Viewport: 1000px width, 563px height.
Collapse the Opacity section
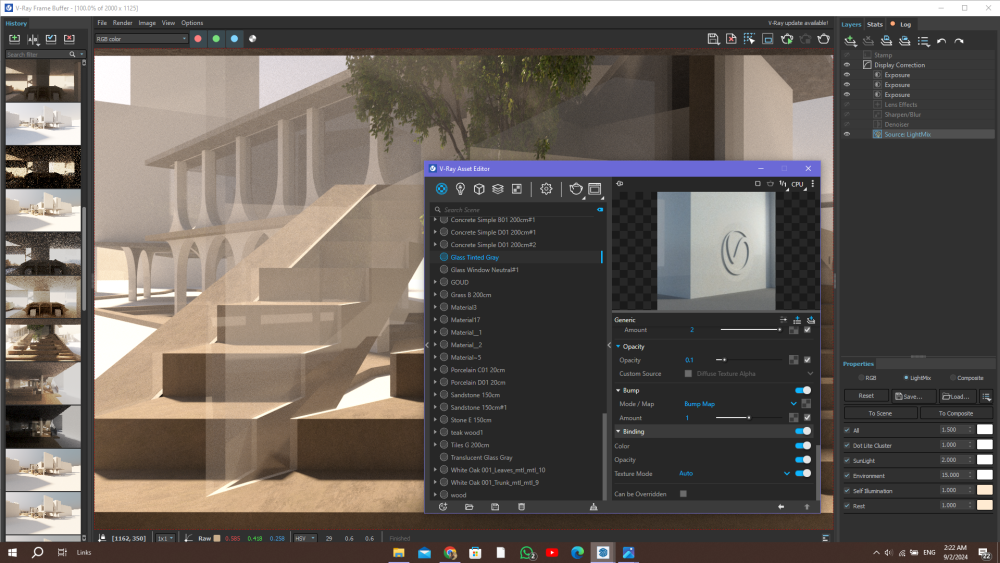[618, 346]
